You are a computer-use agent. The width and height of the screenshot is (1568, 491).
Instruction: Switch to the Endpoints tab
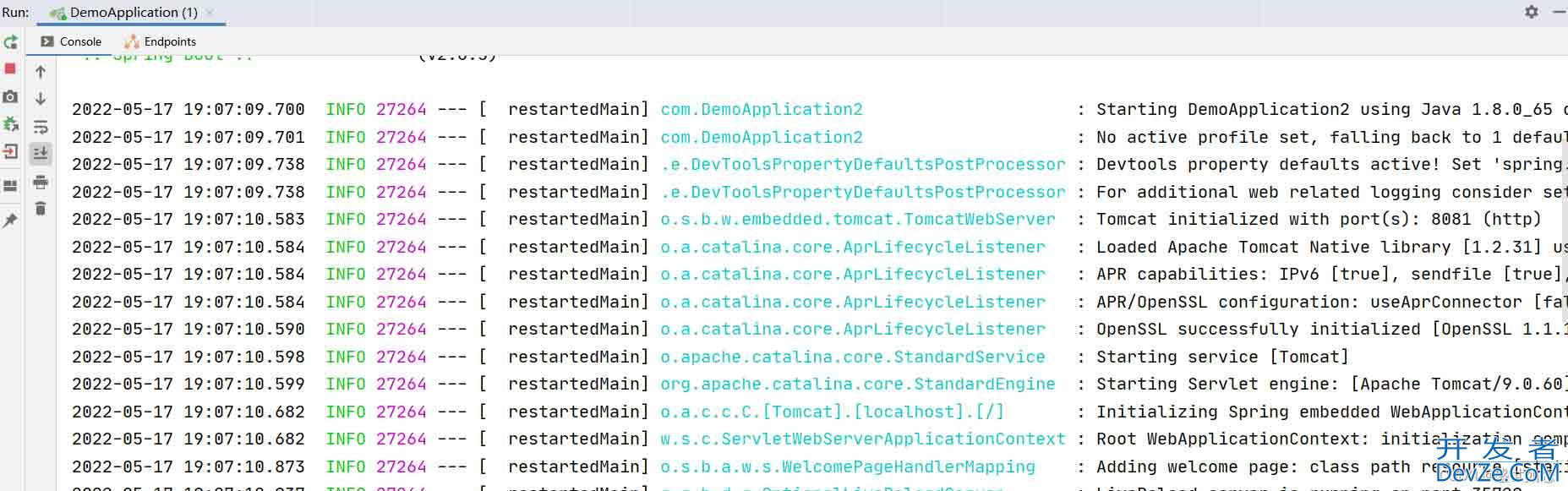coord(161,41)
